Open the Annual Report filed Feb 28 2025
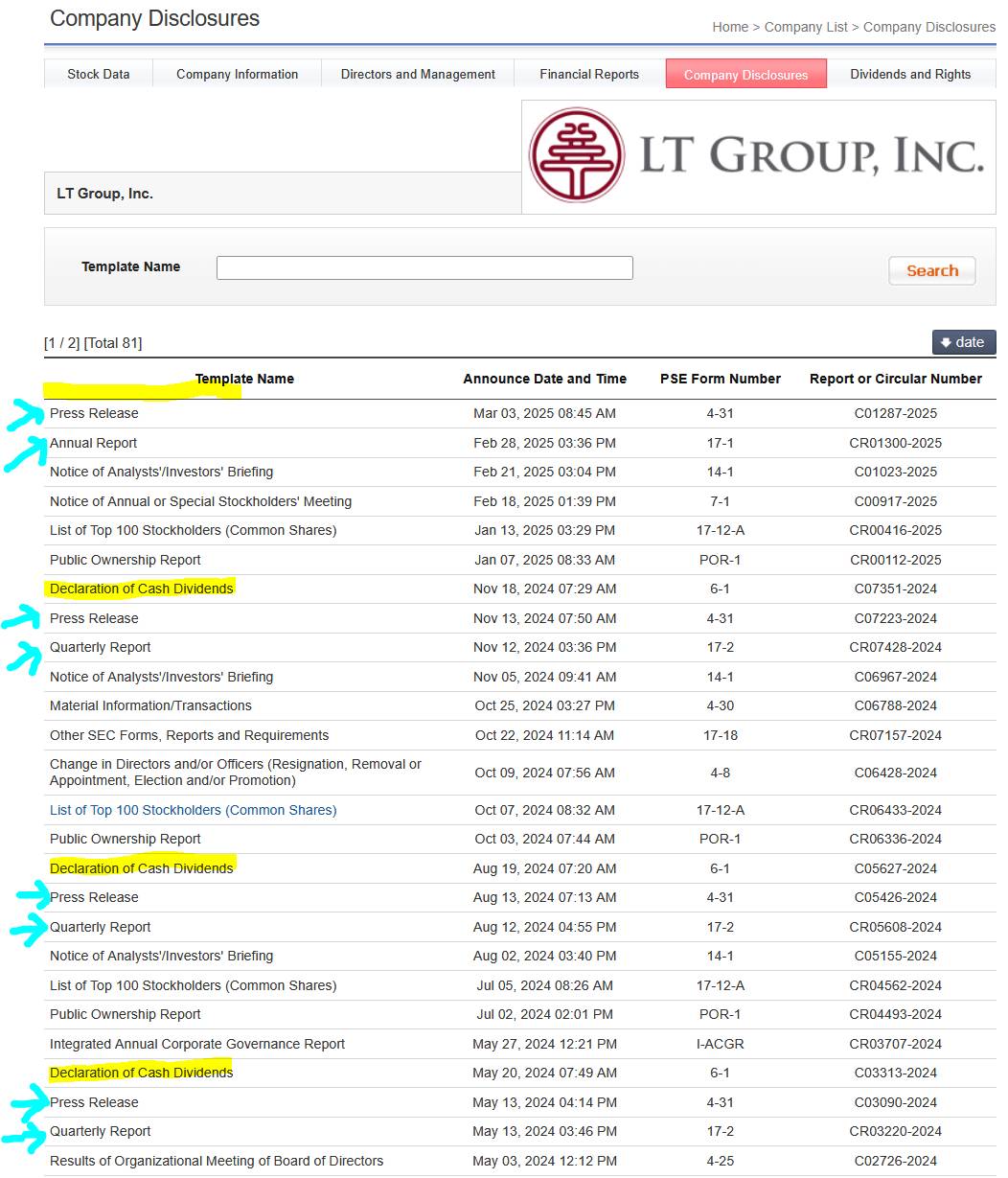Viewport: 1008px width, 1178px height. tap(93, 443)
